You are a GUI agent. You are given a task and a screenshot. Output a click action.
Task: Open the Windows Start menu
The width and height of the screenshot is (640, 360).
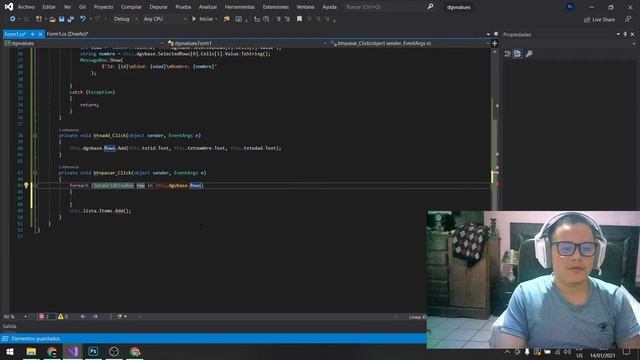coord(10,351)
